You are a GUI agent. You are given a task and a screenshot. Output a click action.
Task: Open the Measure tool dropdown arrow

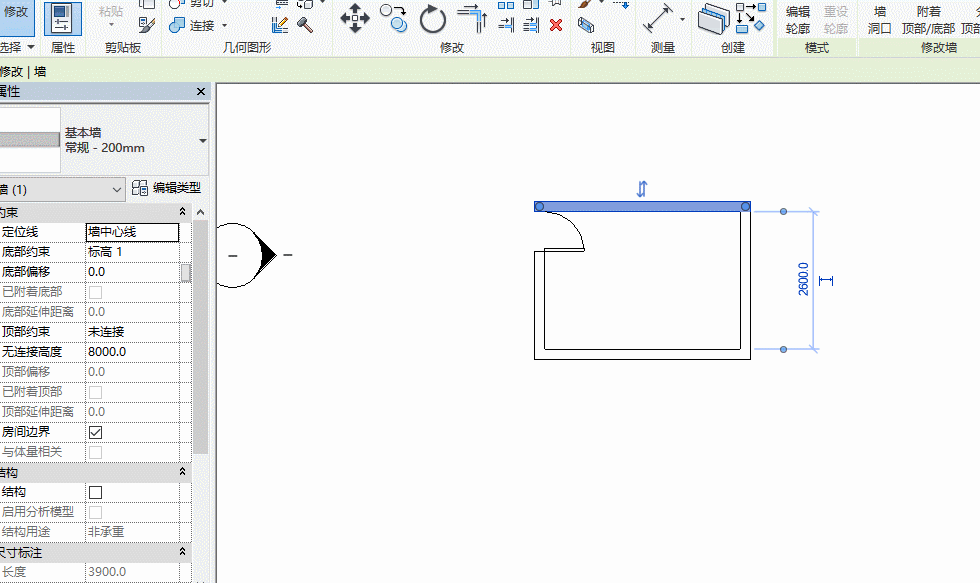tap(682, 19)
